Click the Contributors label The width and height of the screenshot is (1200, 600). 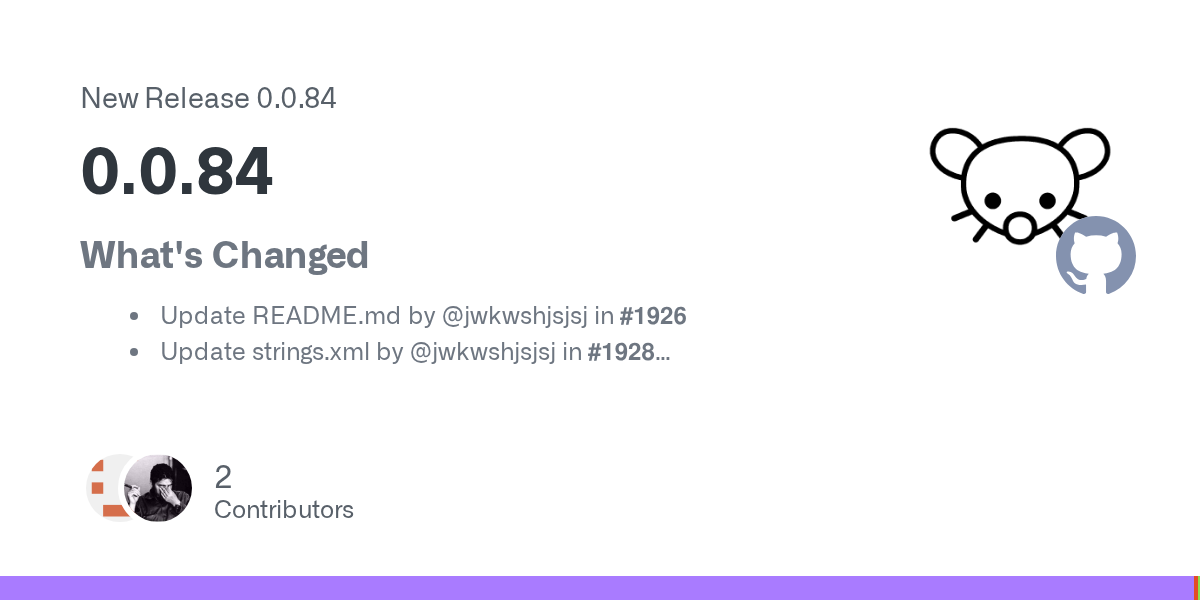pyautogui.click(x=284, y=510)
